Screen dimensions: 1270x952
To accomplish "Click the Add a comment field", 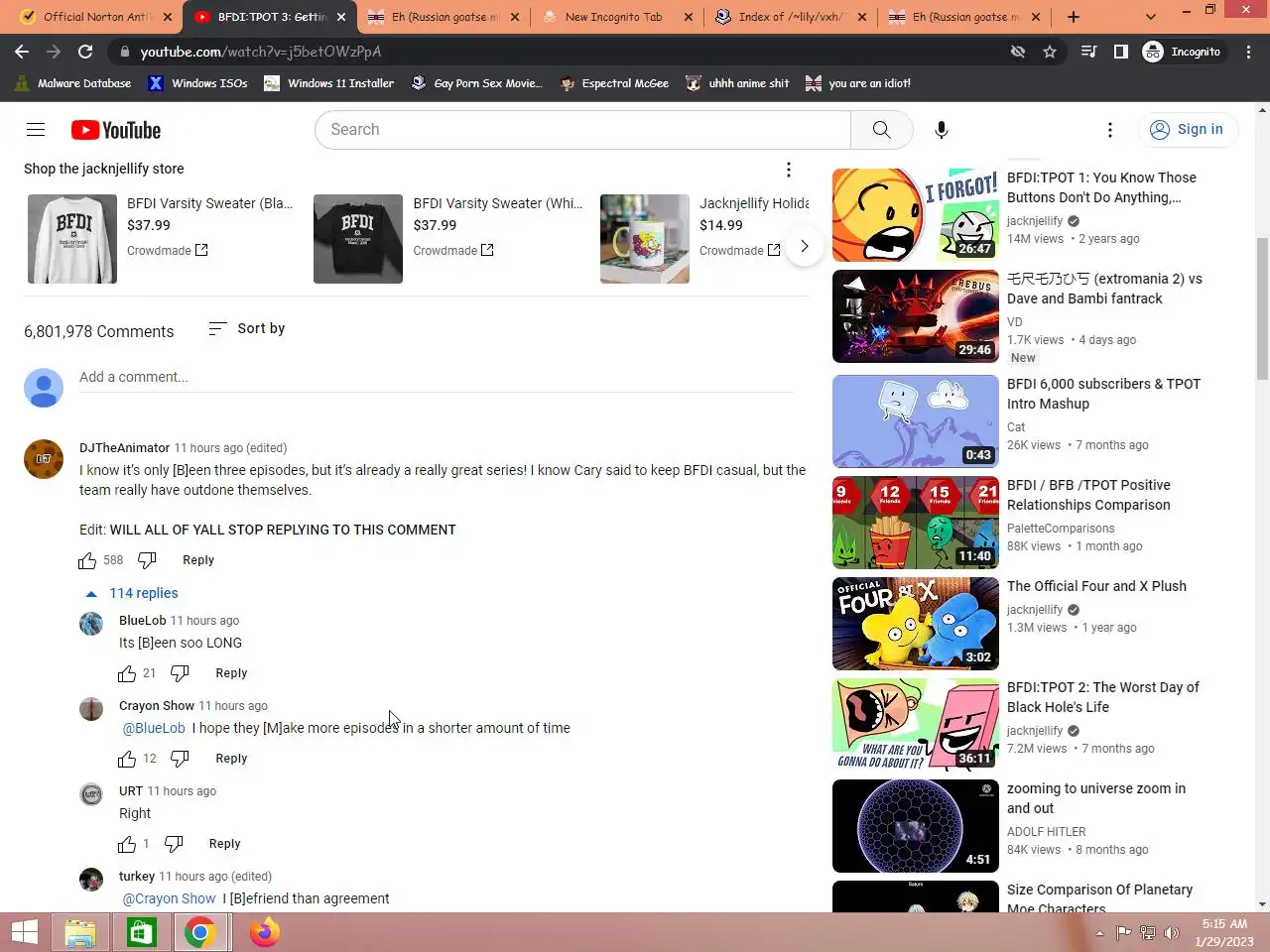I will pos(437,378).
